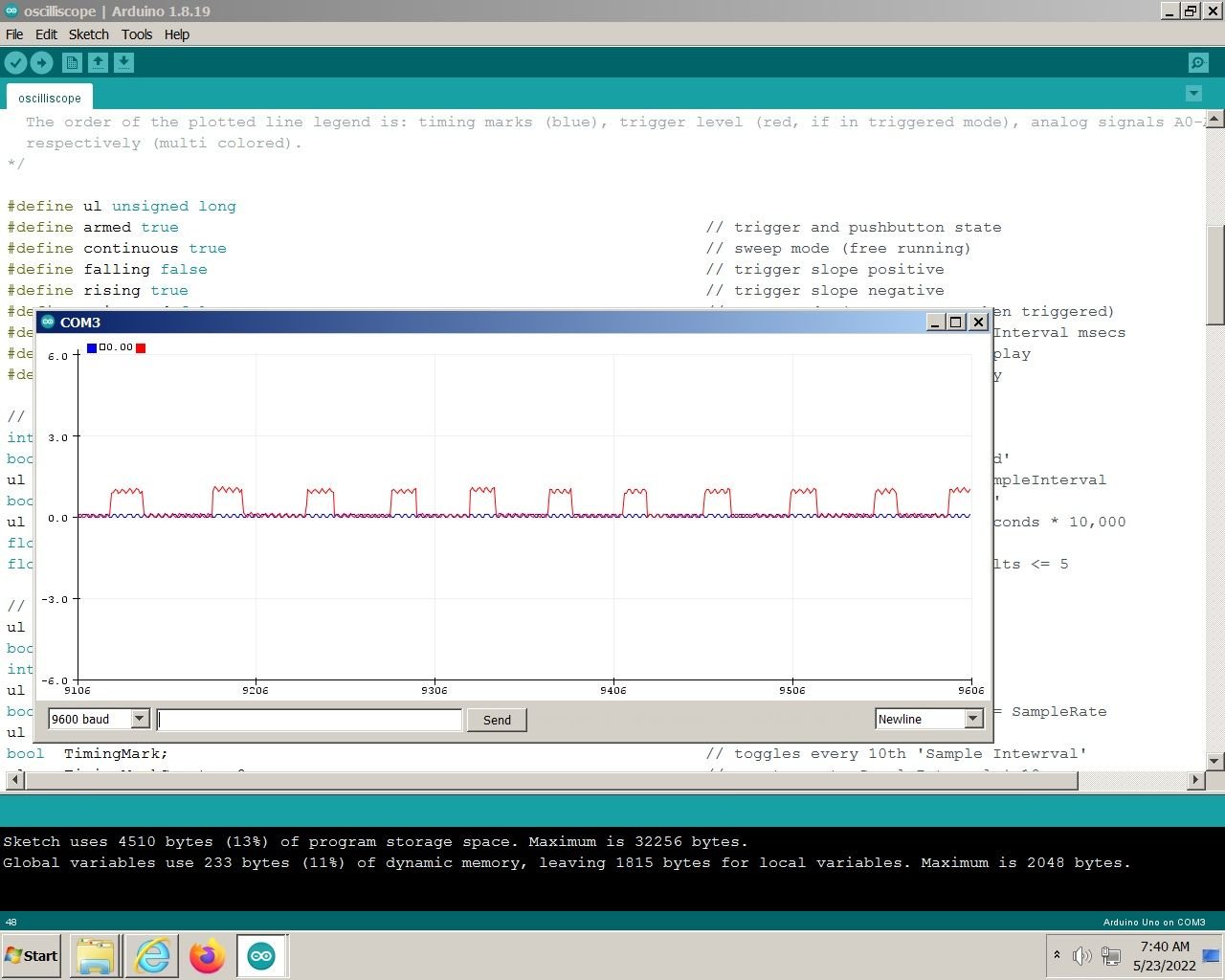Open Internet Explorer from the taskbar
This screenshot has height=980, width=1225.
coord(152,955)
